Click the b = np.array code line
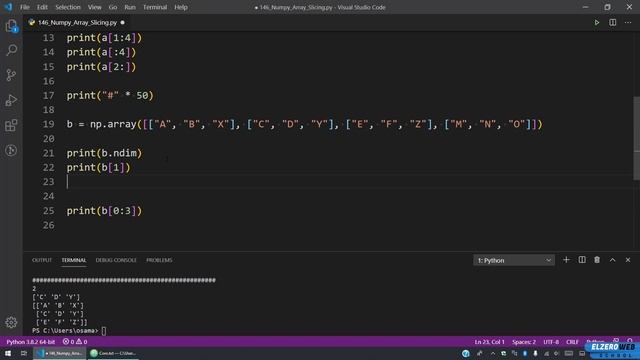The image size is (640, 360). [304, 124]
